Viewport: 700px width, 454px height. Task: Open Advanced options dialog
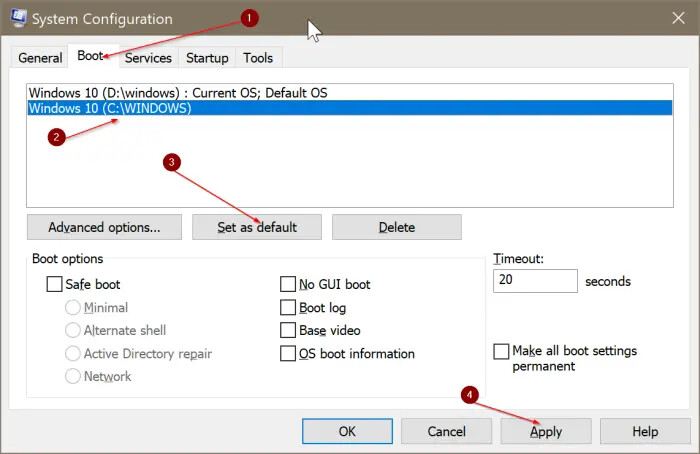click(104, 227)
